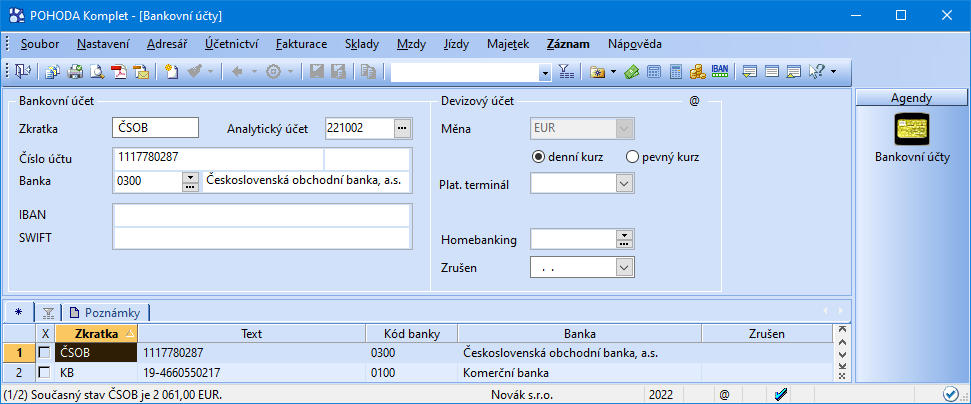Screen dimensions: 971x404
Task: Sort by Kód banky column header
Action: 412,333
